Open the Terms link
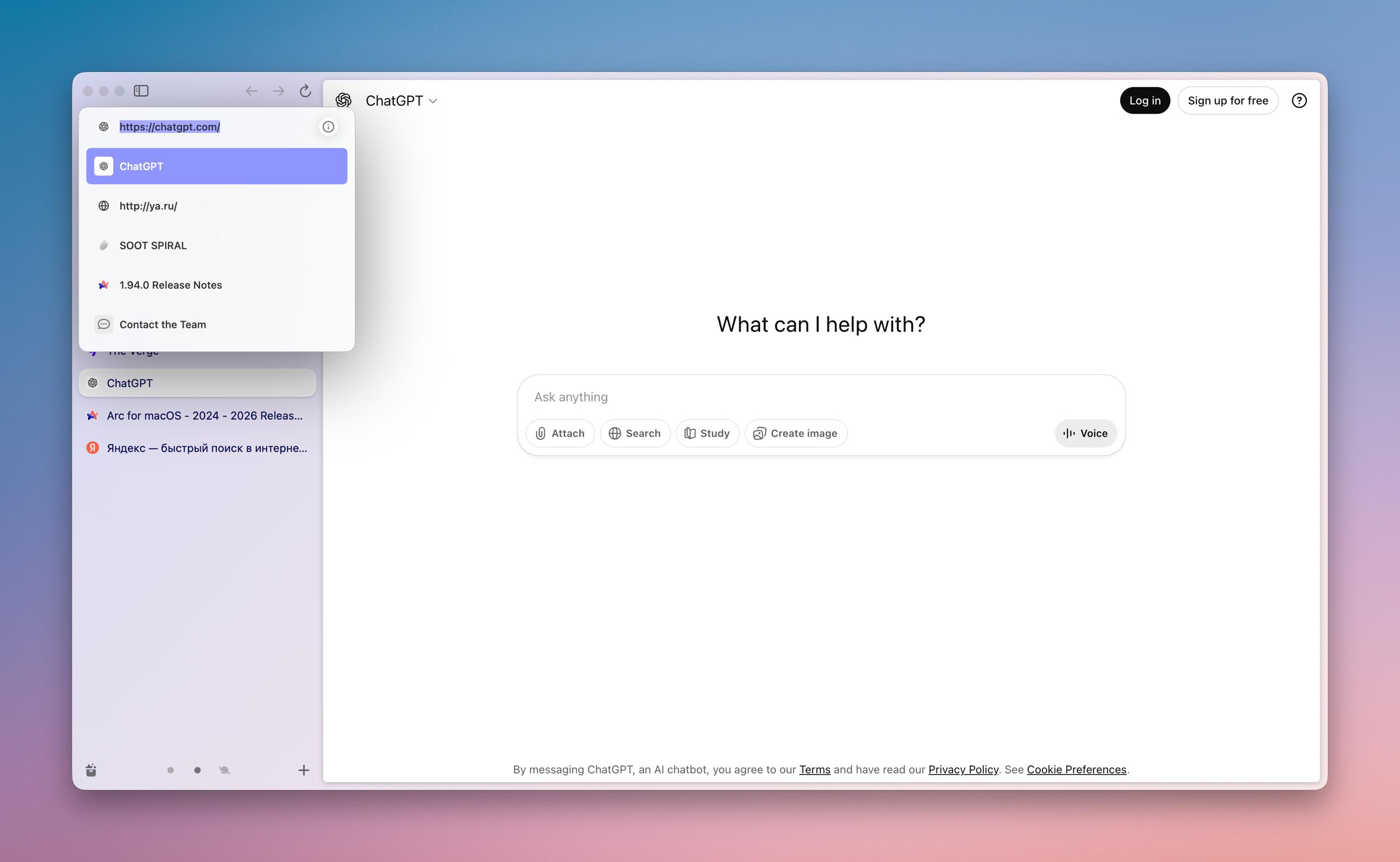1400x862 pixels. pyautogui.click(x=814, y=770)
